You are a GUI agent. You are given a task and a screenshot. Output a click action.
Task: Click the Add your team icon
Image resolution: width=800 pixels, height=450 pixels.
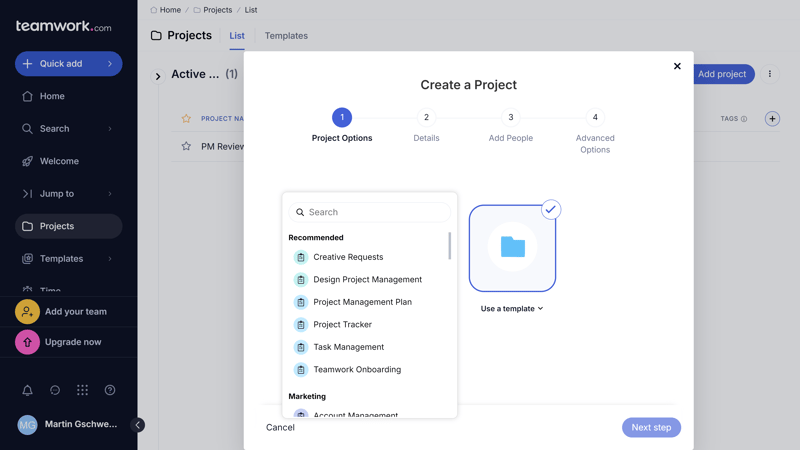pos(28,312)
